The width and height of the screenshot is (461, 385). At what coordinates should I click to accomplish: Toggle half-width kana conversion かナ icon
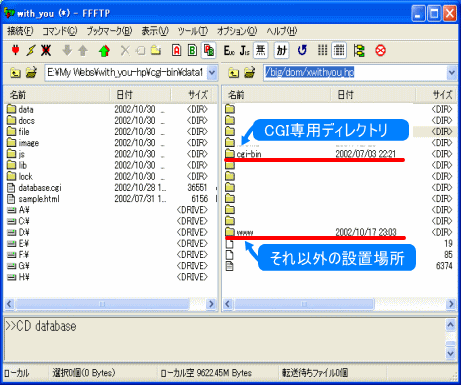pos(281,51)
